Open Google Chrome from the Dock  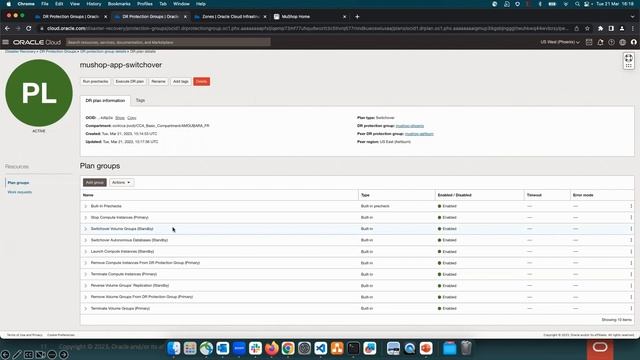click(x=288, y=348)
